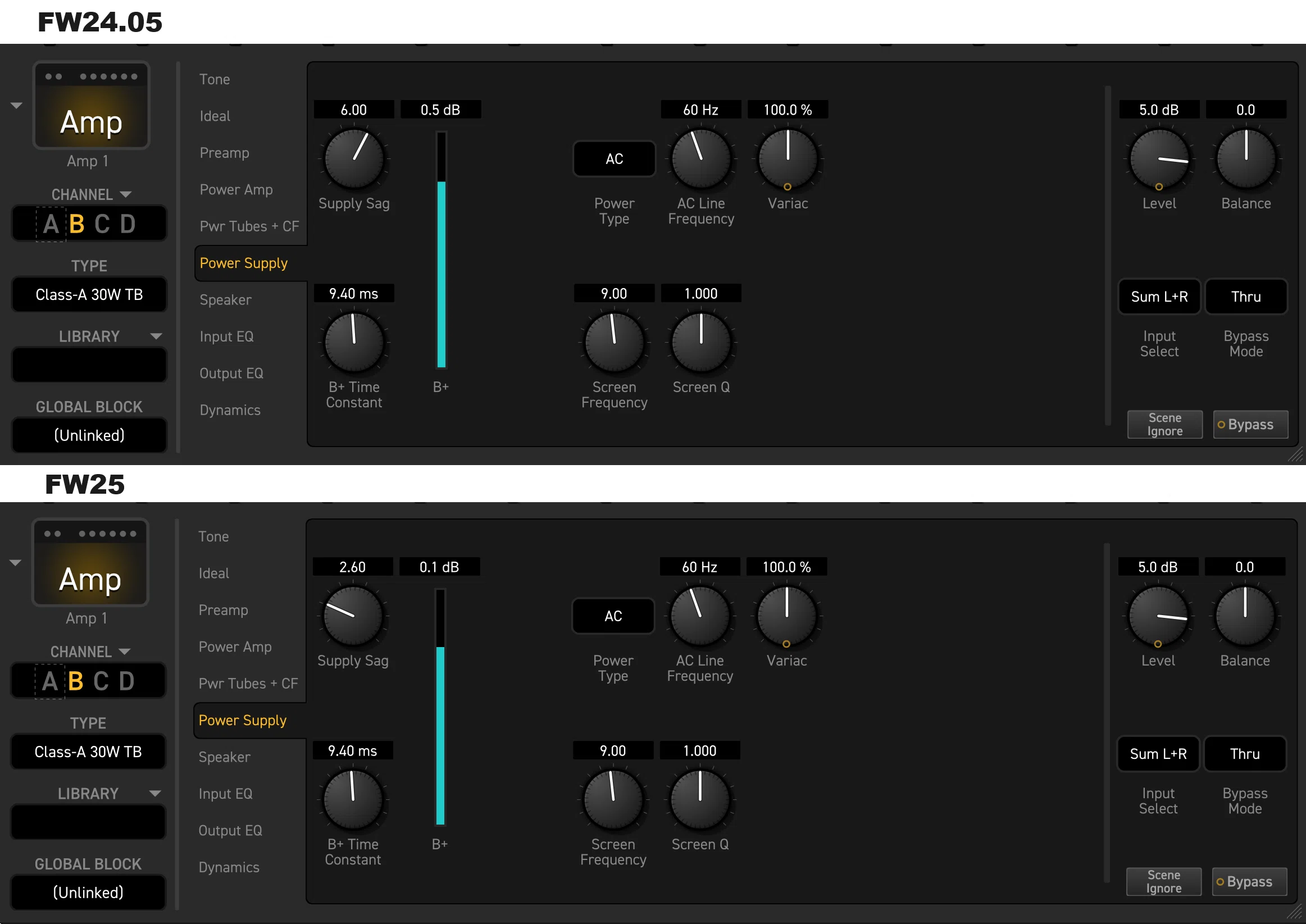This screenshot has width=1306, height=924.
Task: Click the Supply Sag knob in FW24.05 panel
Action: pos(354,159)
